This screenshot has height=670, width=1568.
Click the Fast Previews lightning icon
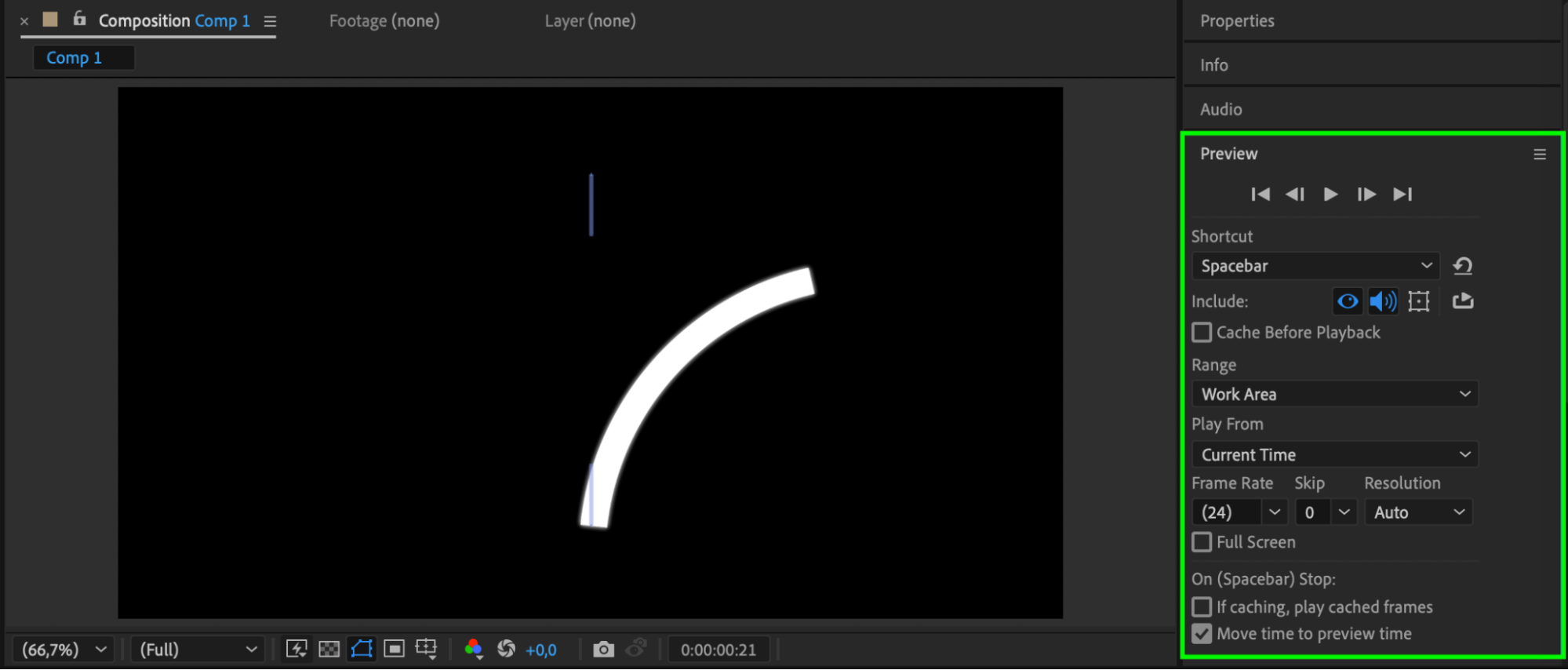tap(297, 649)
